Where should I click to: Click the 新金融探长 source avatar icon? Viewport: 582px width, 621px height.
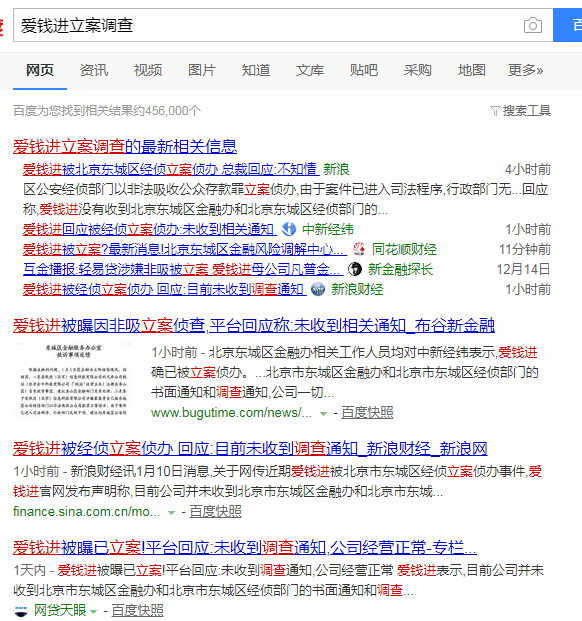click(x=355, y=269)
